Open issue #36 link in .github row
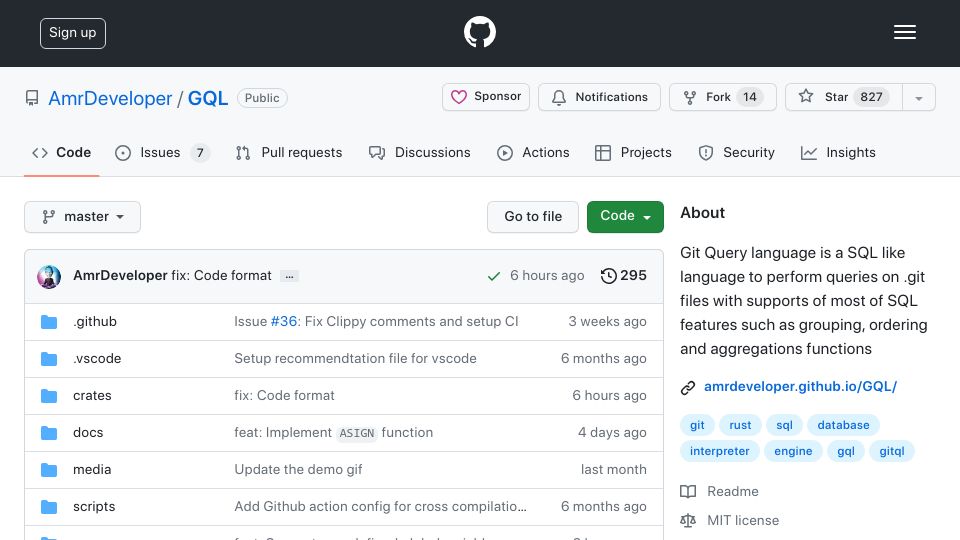 click(283, 321)
